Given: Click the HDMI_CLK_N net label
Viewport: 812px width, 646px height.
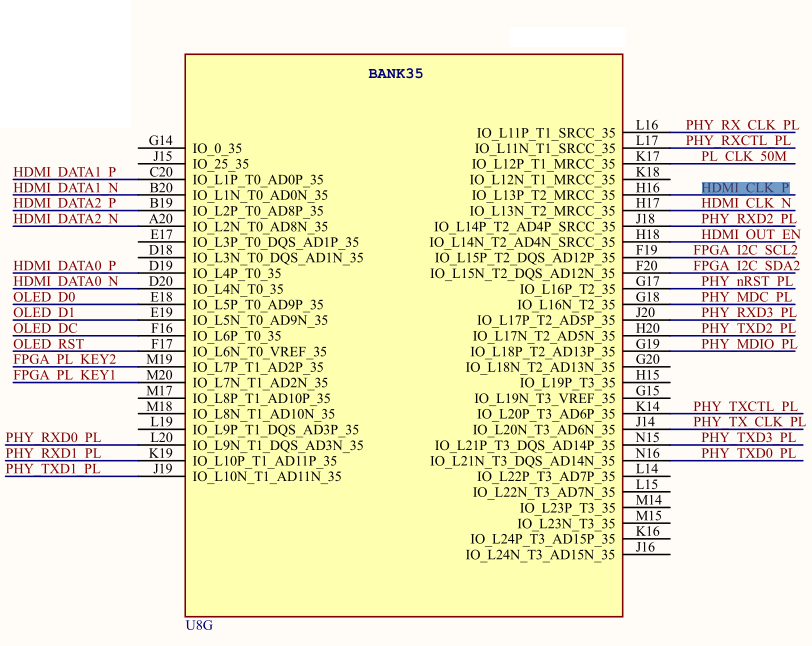Looking at the screenshot, I should tap(746, 203).
